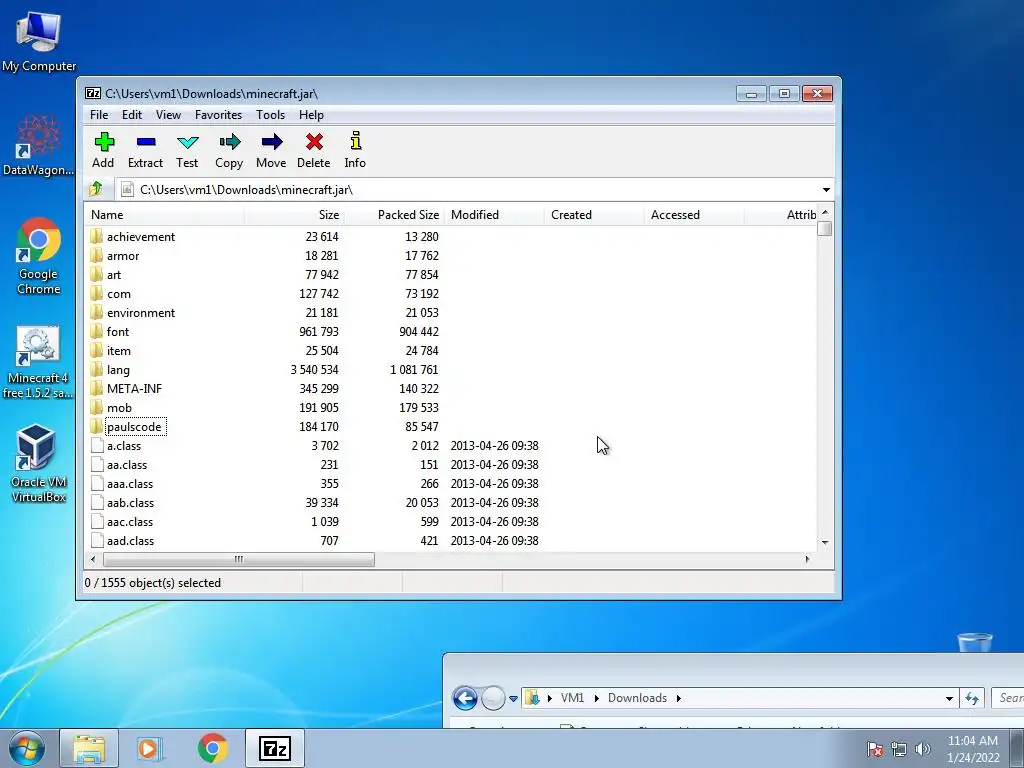Screen dimensions: 1024x768
Task: Open the Windows Start menu
Action: click(27, 748)
